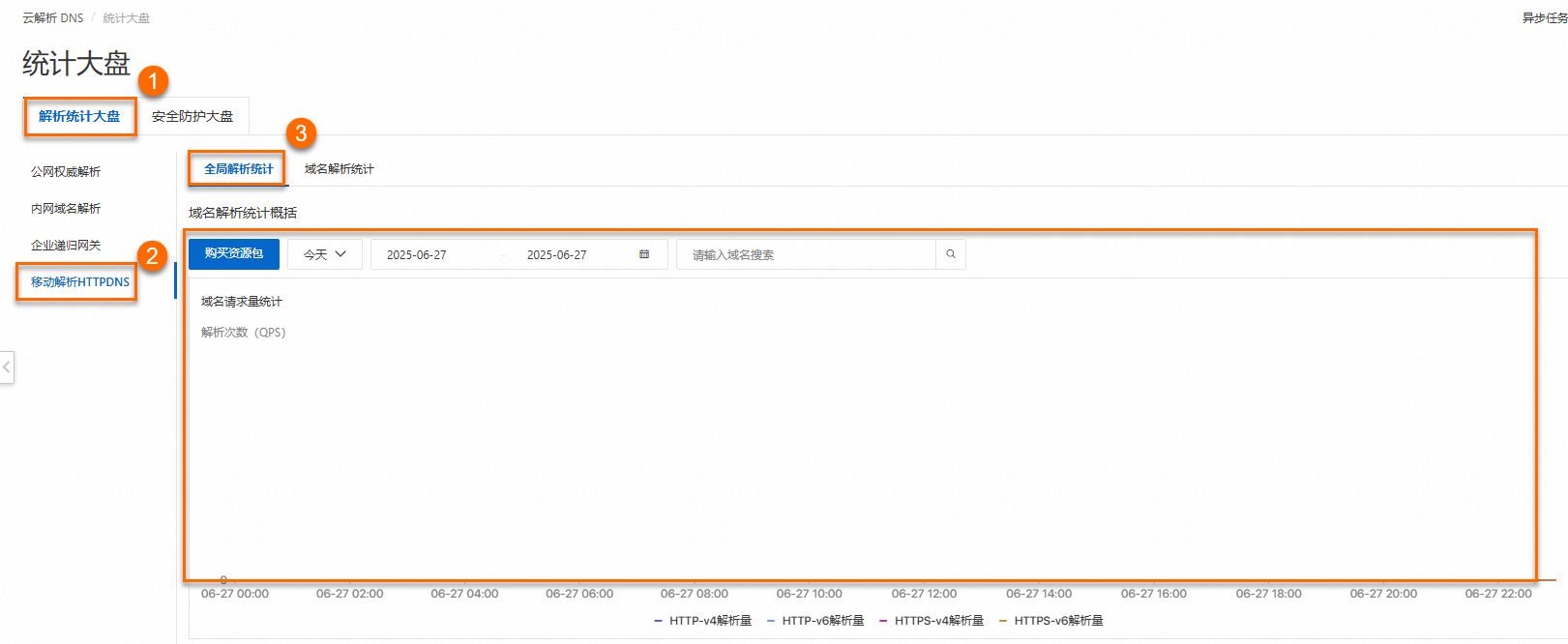
Task: Go to 云解析 DNS breadcrumb
Action: point(53,17)
